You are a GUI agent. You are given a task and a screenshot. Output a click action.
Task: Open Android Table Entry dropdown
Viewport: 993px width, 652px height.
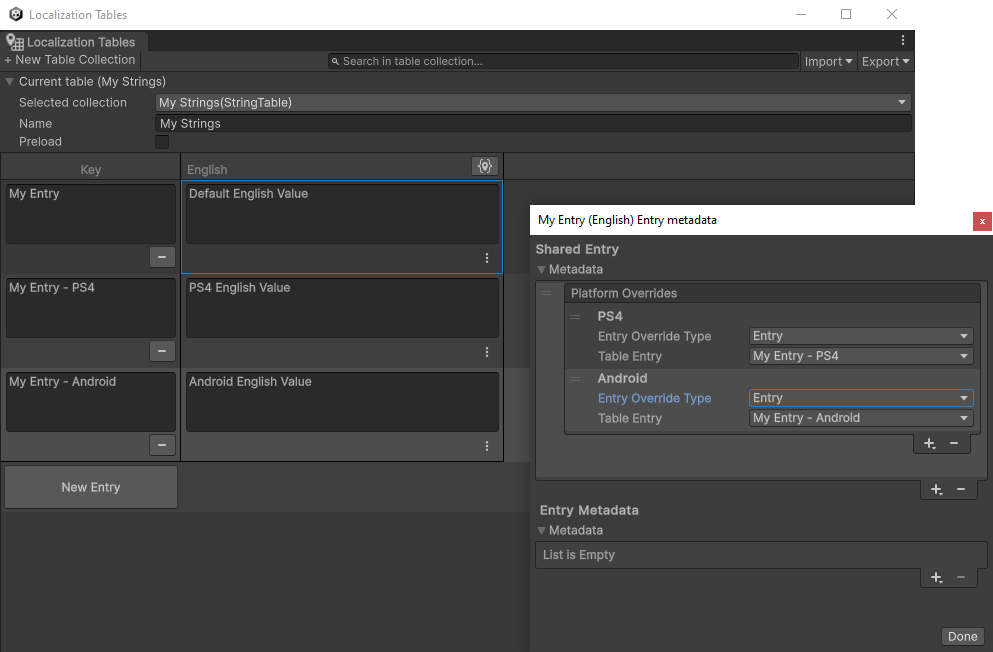click(x=861, y=418)
